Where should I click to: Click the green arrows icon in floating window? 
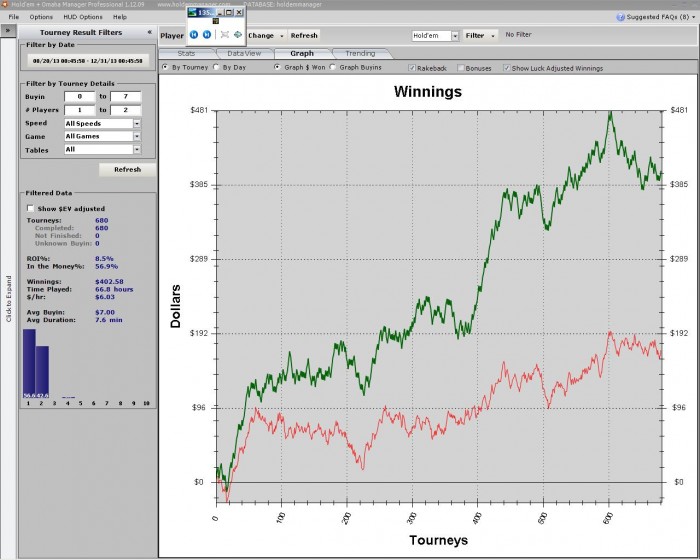[238, 34]
